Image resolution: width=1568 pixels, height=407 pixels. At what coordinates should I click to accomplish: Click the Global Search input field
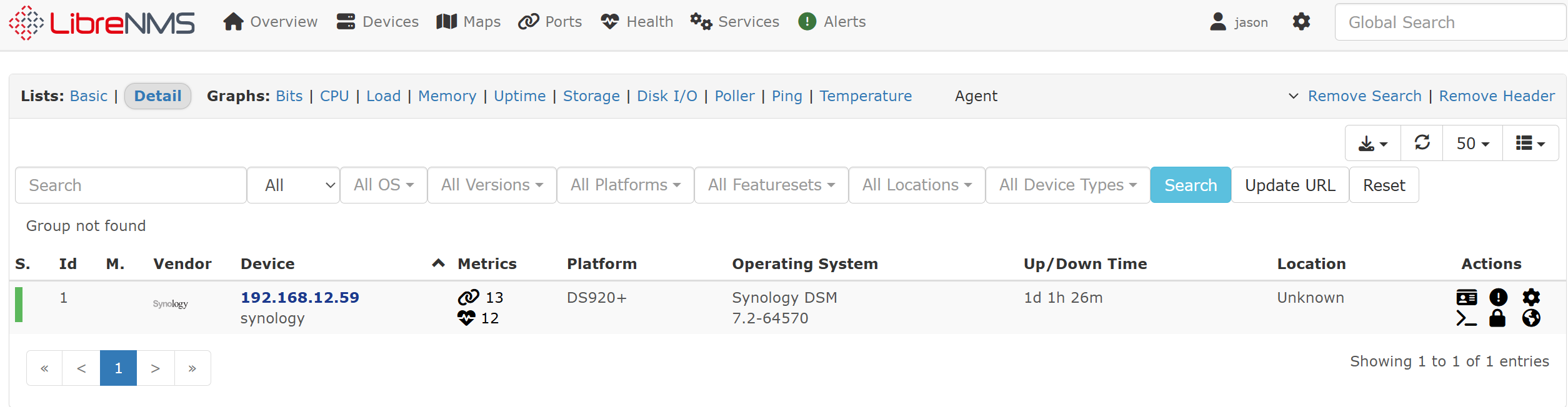click(x=1449, y=22)
